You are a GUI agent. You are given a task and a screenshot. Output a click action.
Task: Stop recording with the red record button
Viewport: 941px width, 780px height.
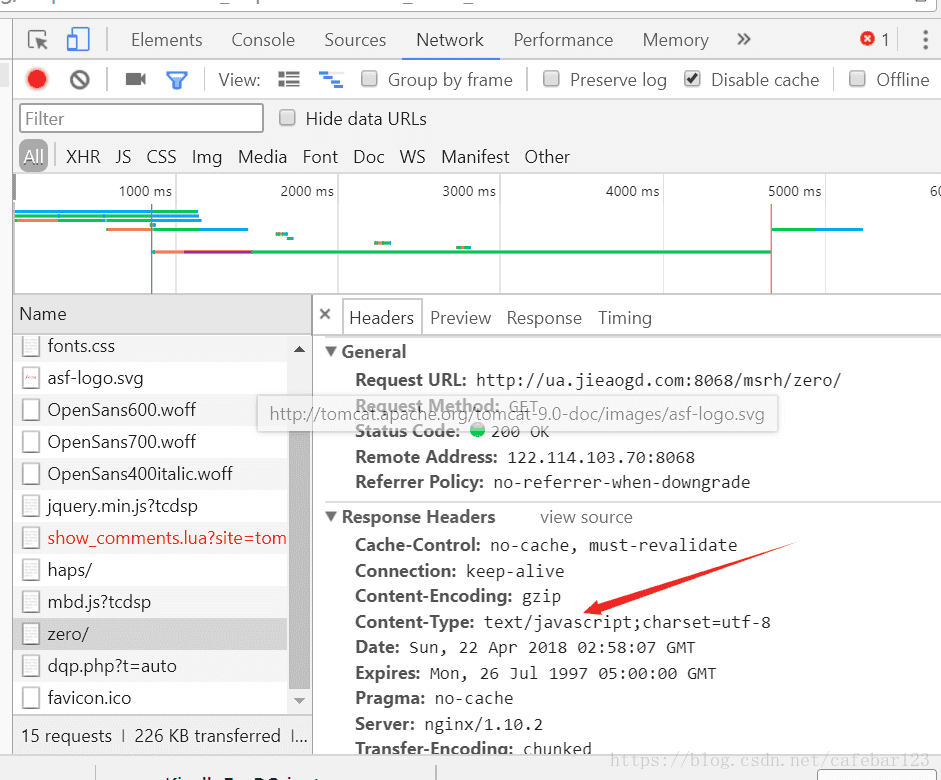pos(37,79)
